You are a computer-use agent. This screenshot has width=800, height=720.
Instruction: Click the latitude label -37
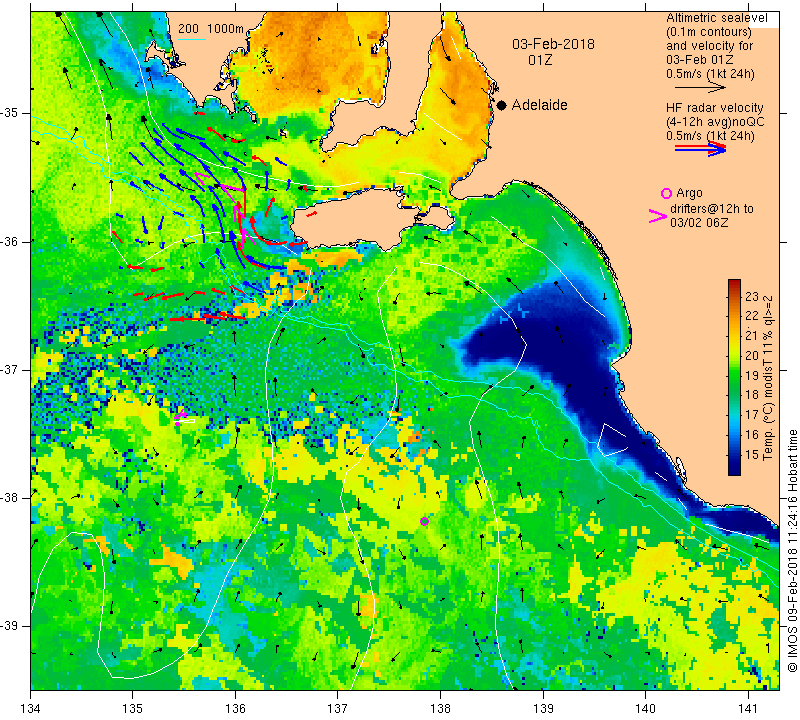(10, 369)
